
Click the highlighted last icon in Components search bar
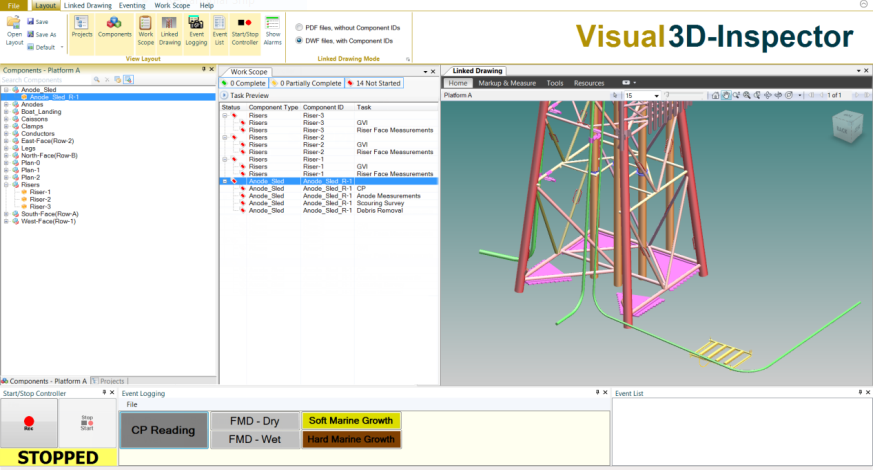click(128, 80)
